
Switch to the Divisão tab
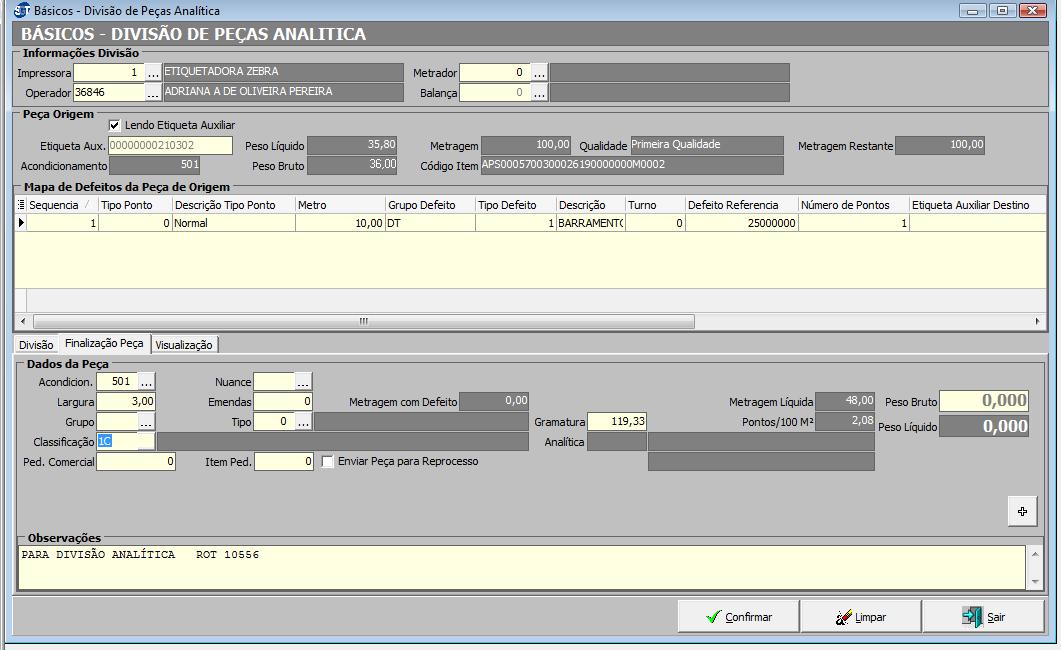pos(36,345)
